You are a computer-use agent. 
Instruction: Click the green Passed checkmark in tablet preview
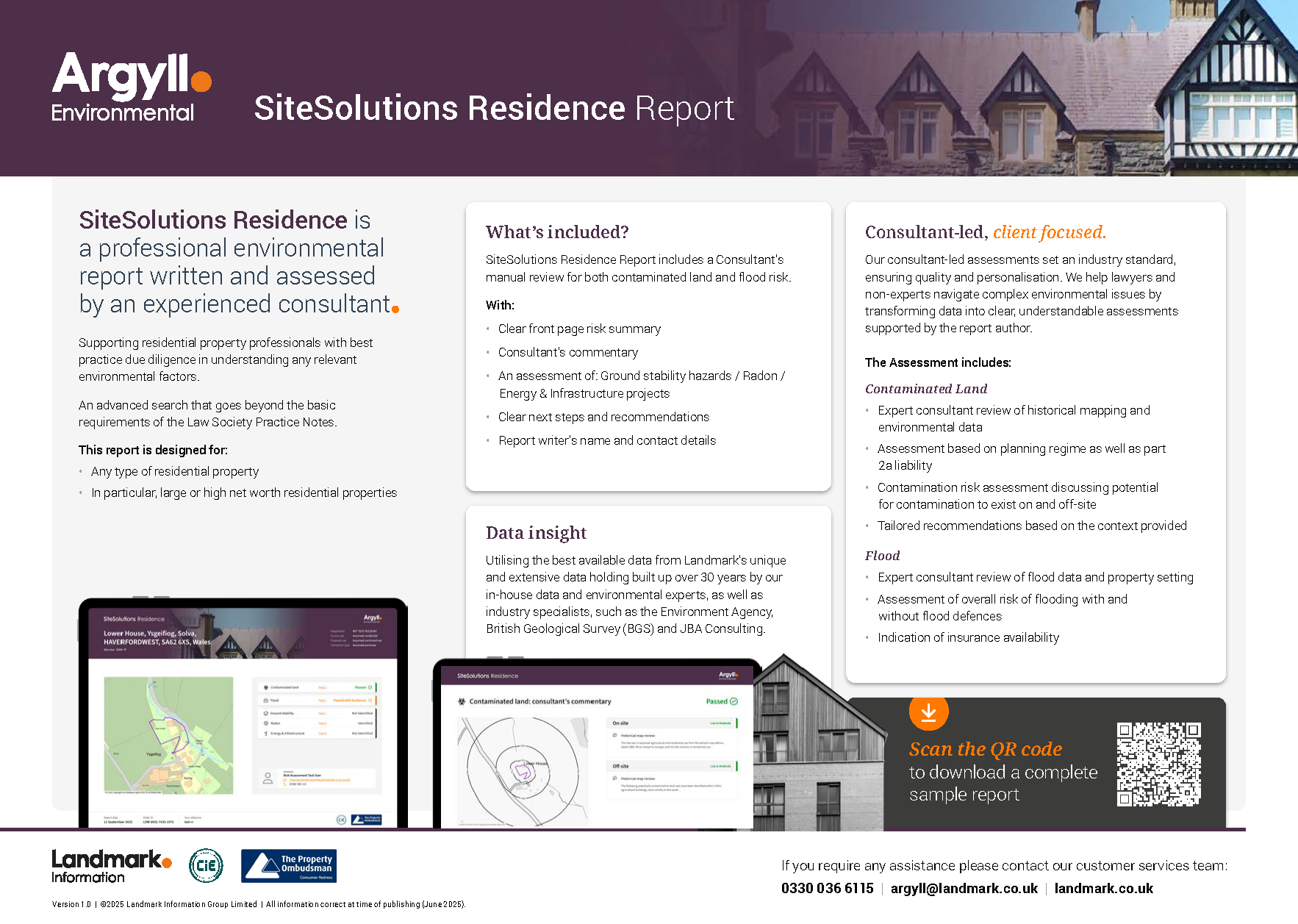pyautogui.click(x=732, y=701)
